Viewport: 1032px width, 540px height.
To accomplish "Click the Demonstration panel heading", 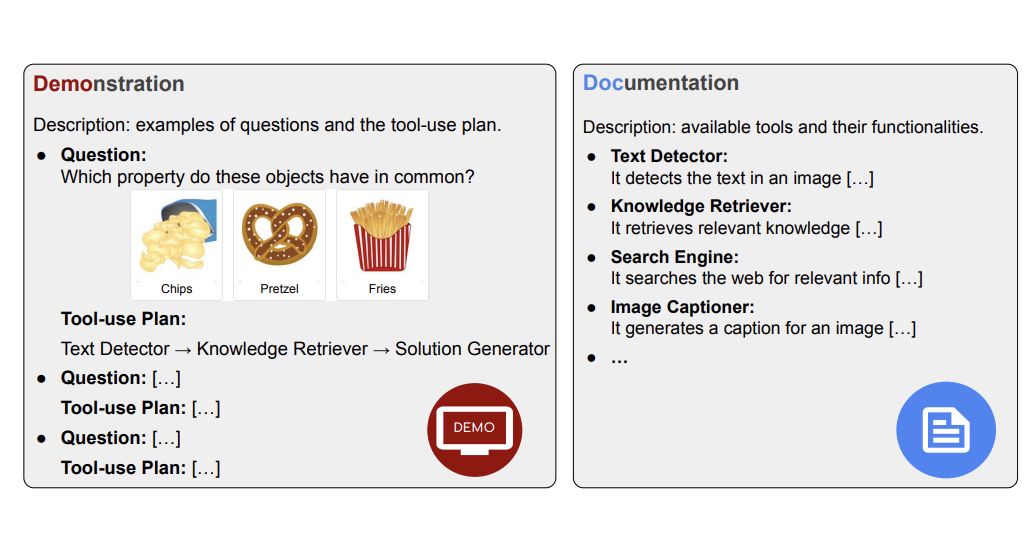I will tap(109, 84).
